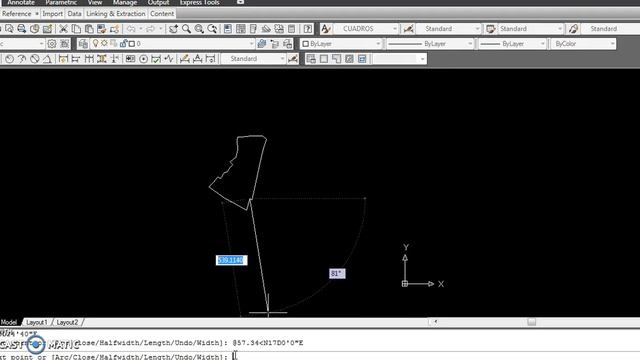Click the Cut scissors icon
The width and height of the screenshot is (640, 360).
click(x=63, y=29)
